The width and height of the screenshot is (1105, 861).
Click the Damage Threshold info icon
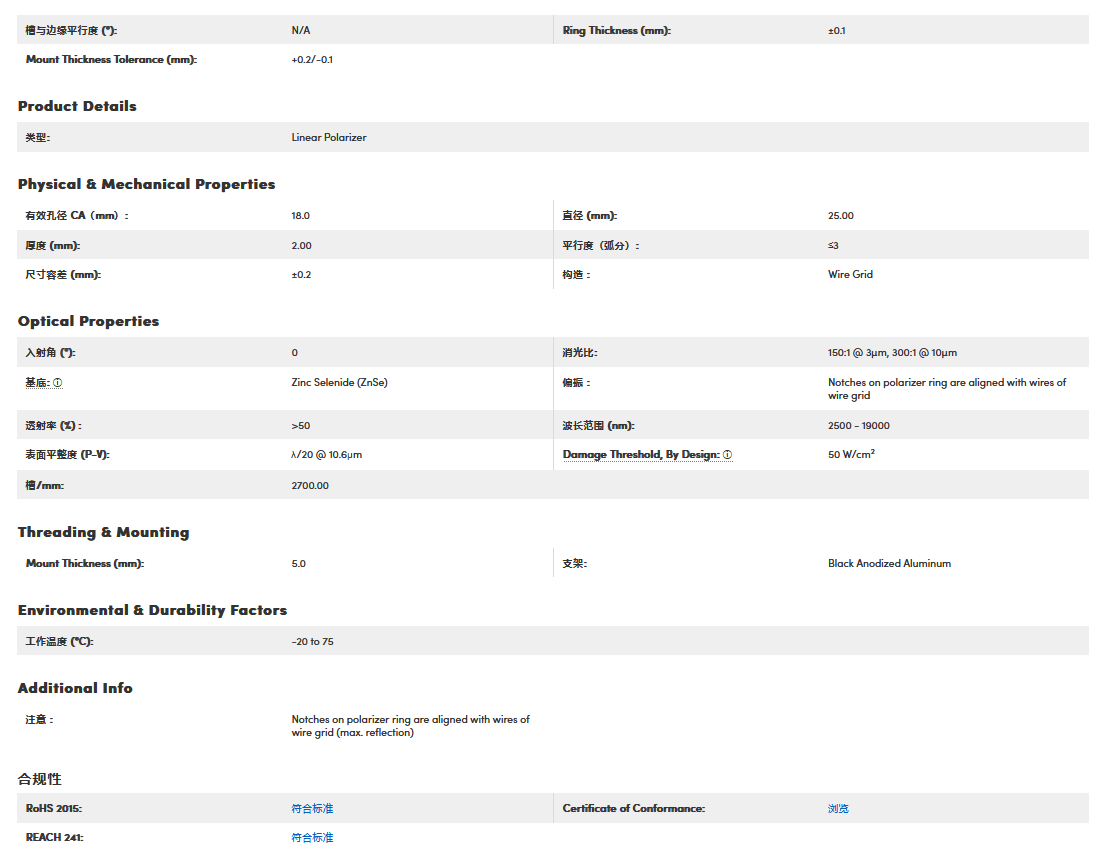727,455
